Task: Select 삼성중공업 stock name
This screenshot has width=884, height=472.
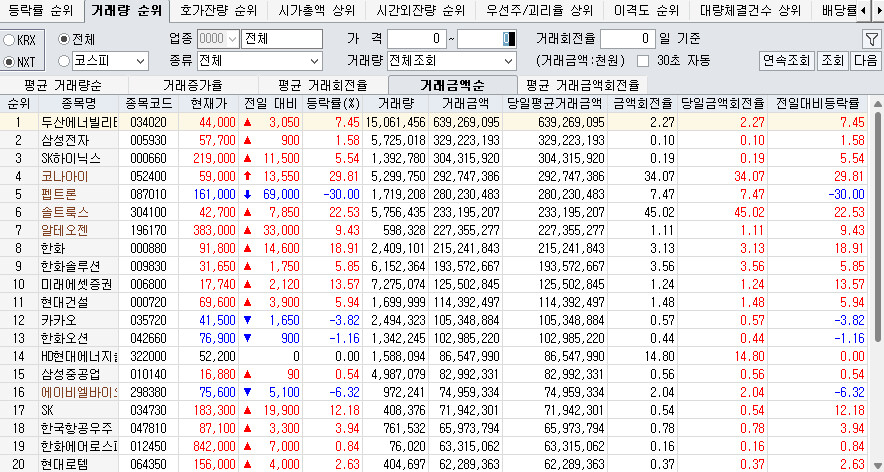Action: point(71,375)
